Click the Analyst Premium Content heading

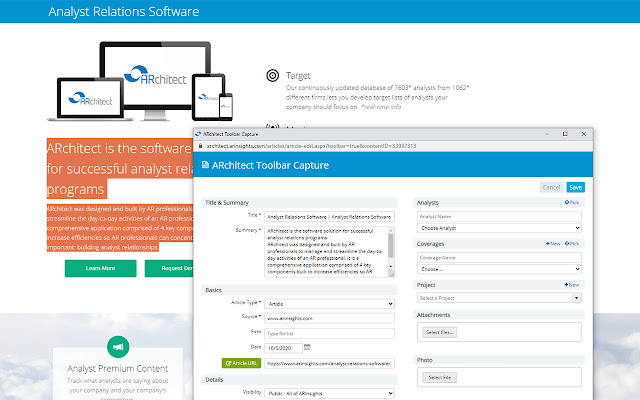pyautogui.click(x=118, y=369)
